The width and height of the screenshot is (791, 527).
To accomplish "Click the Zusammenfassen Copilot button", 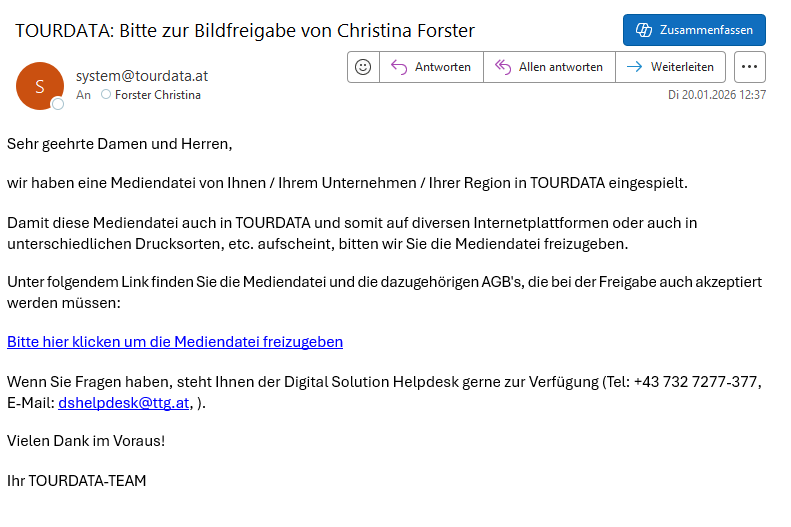I will (694, 30).
